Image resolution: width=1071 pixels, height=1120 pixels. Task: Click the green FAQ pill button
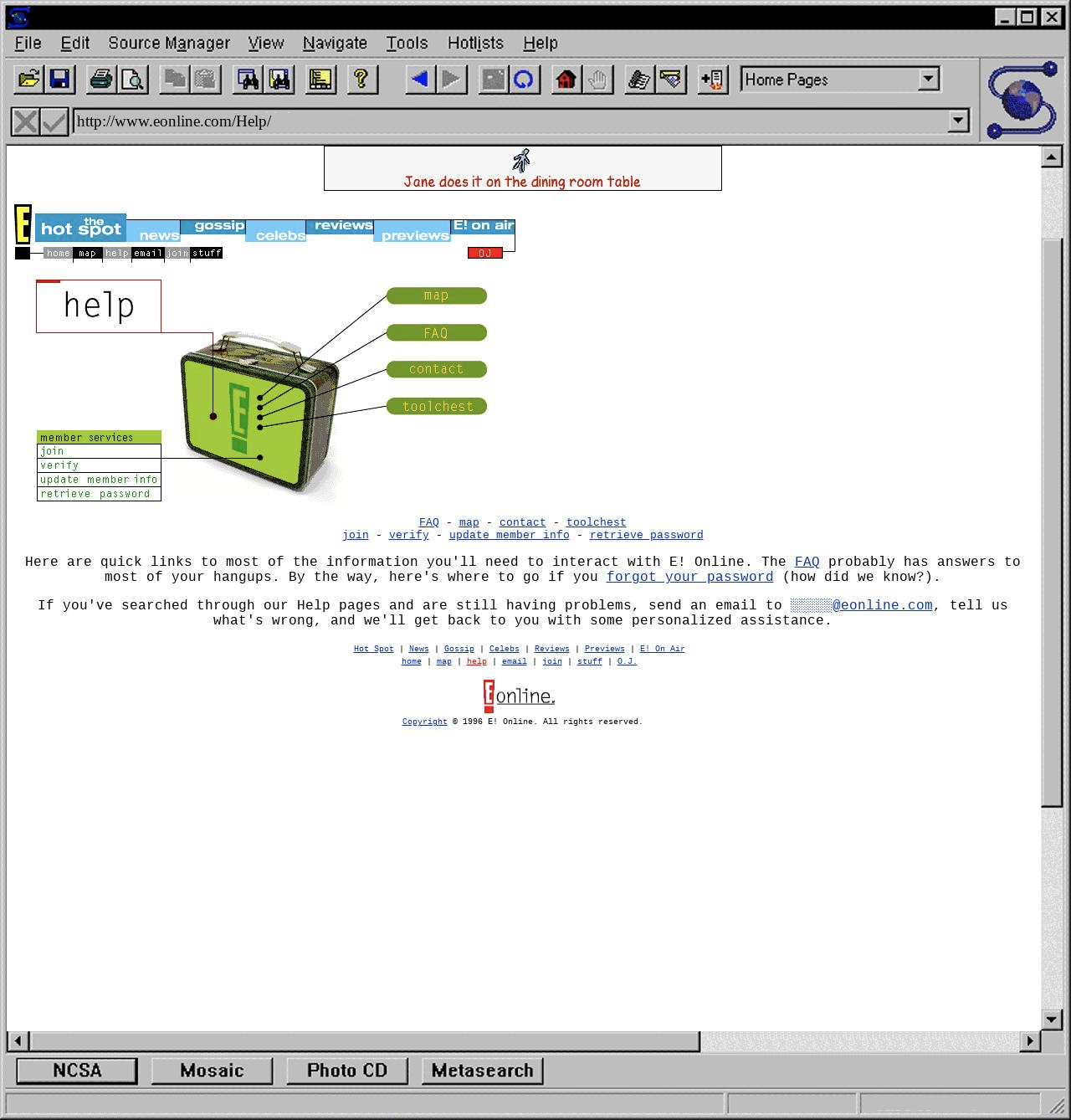(x=436, y=333)
